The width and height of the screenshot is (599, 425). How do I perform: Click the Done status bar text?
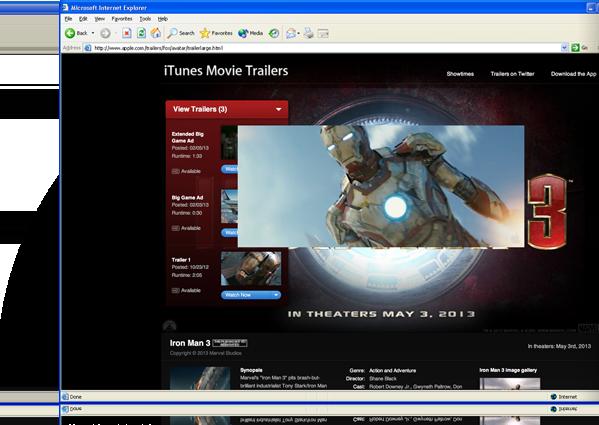tap(76, 397)
